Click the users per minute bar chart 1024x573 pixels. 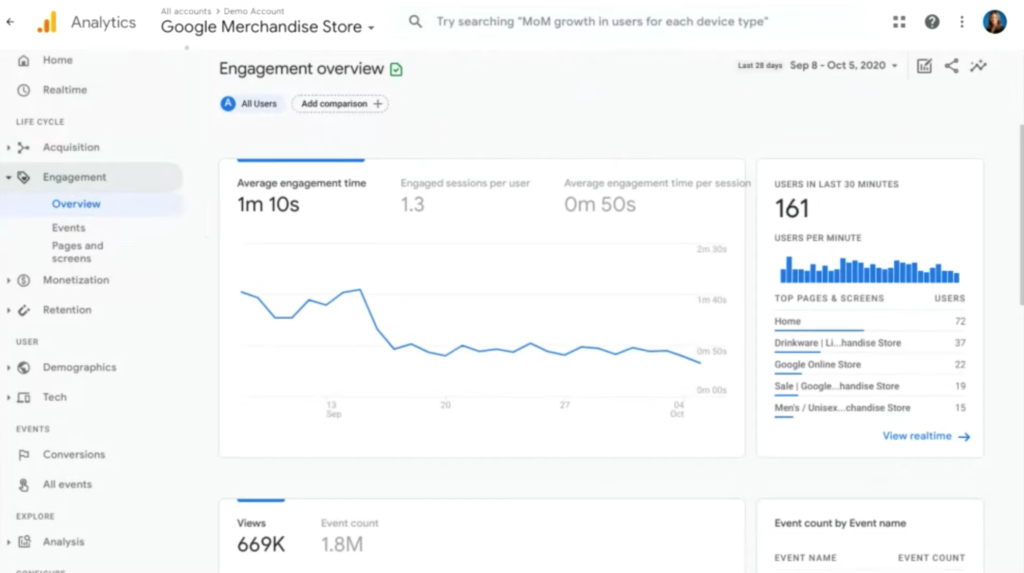[x=869, y=270]
